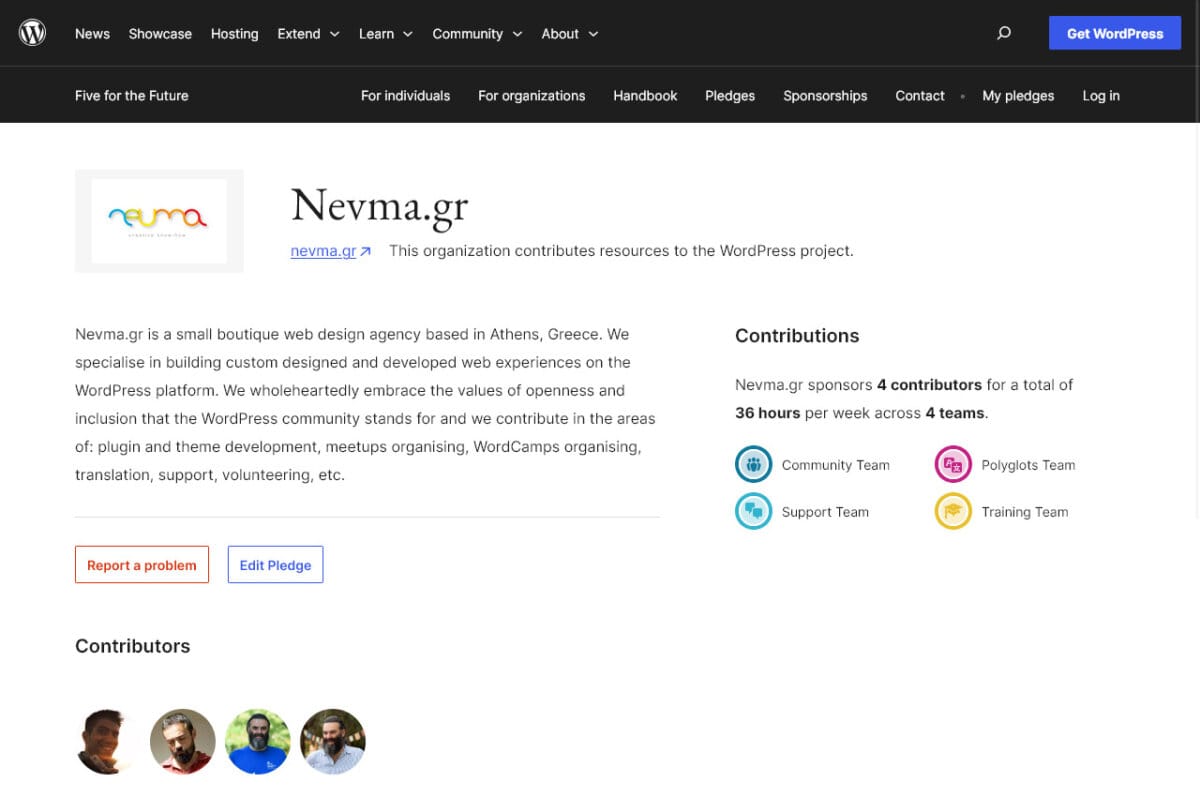Open the Sponsorships page

(x=825, y=96)
